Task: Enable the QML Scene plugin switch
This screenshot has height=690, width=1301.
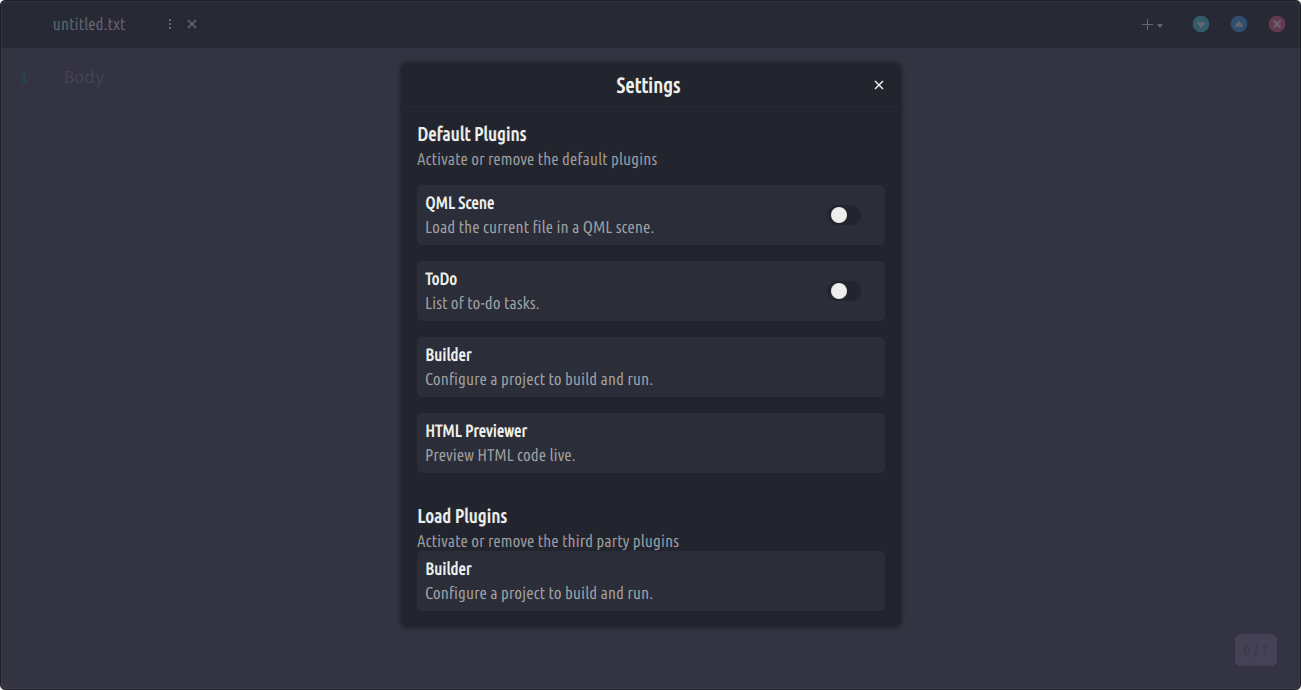Action: [844, 215]
